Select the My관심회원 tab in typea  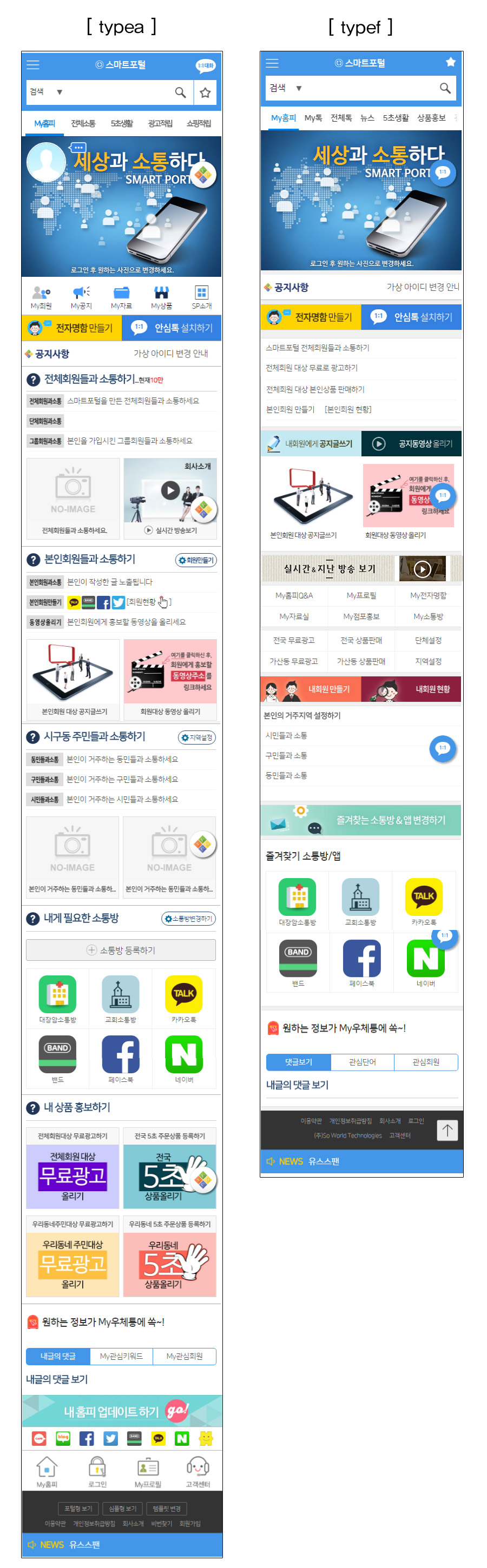pyautogui.click(x=184, y=1356)
